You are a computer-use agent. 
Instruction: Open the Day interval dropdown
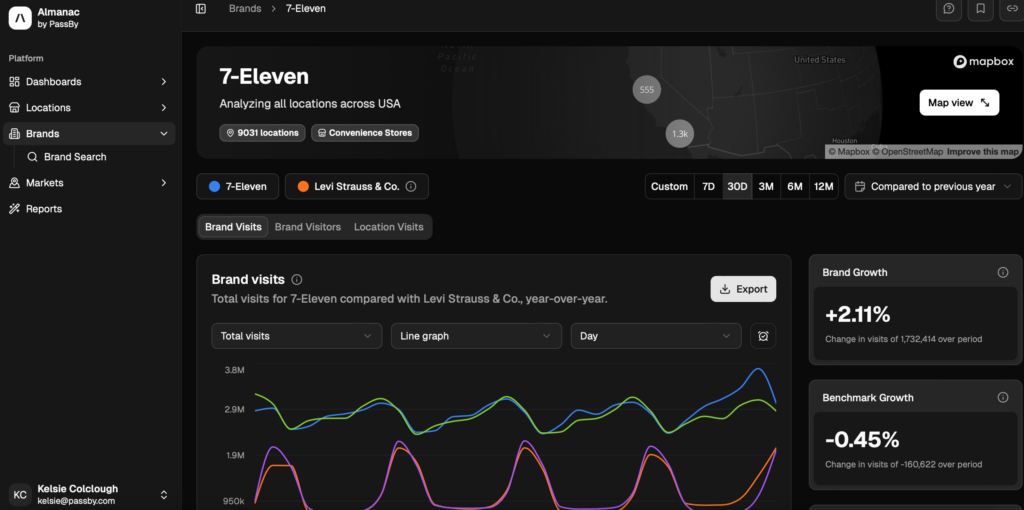click(656, 336)
